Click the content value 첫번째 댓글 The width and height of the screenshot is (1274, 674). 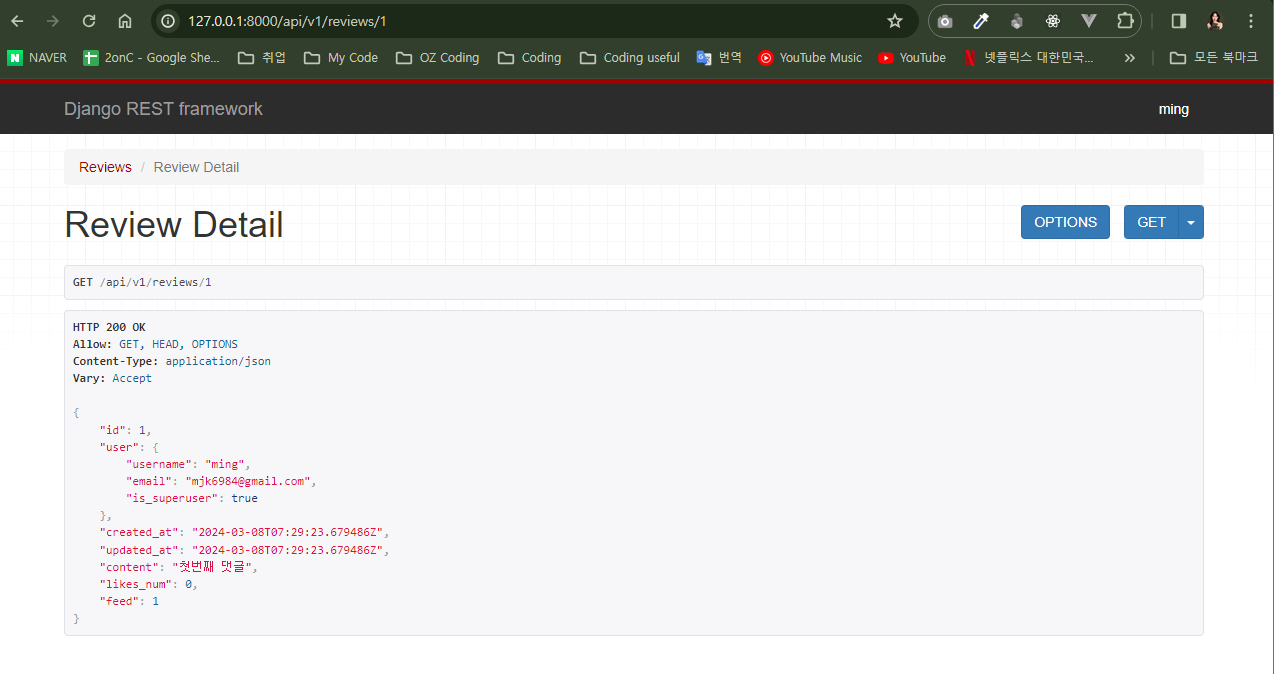click(x=214, y=566)
